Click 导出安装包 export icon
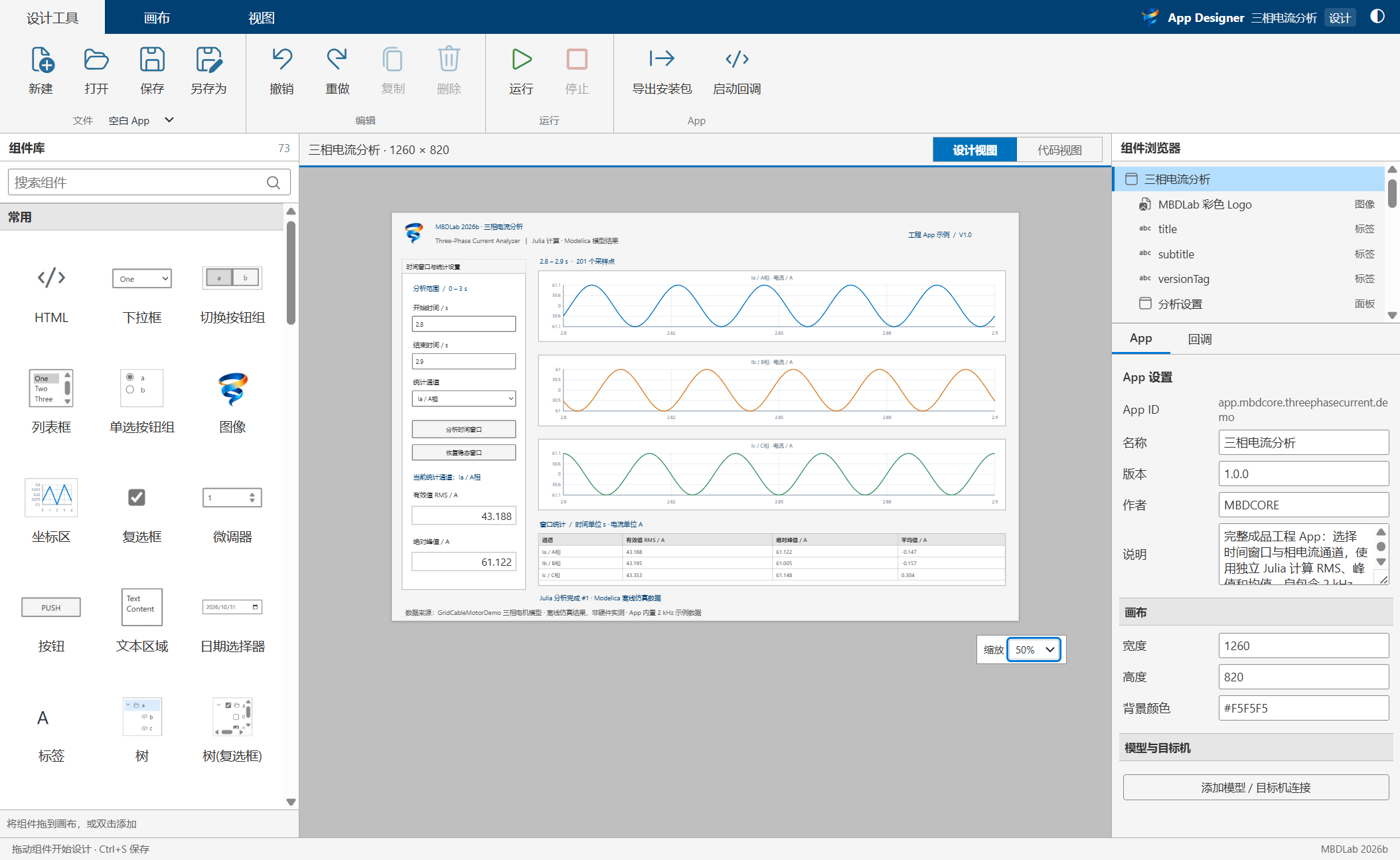The image size is (1400, 860). 662,60
